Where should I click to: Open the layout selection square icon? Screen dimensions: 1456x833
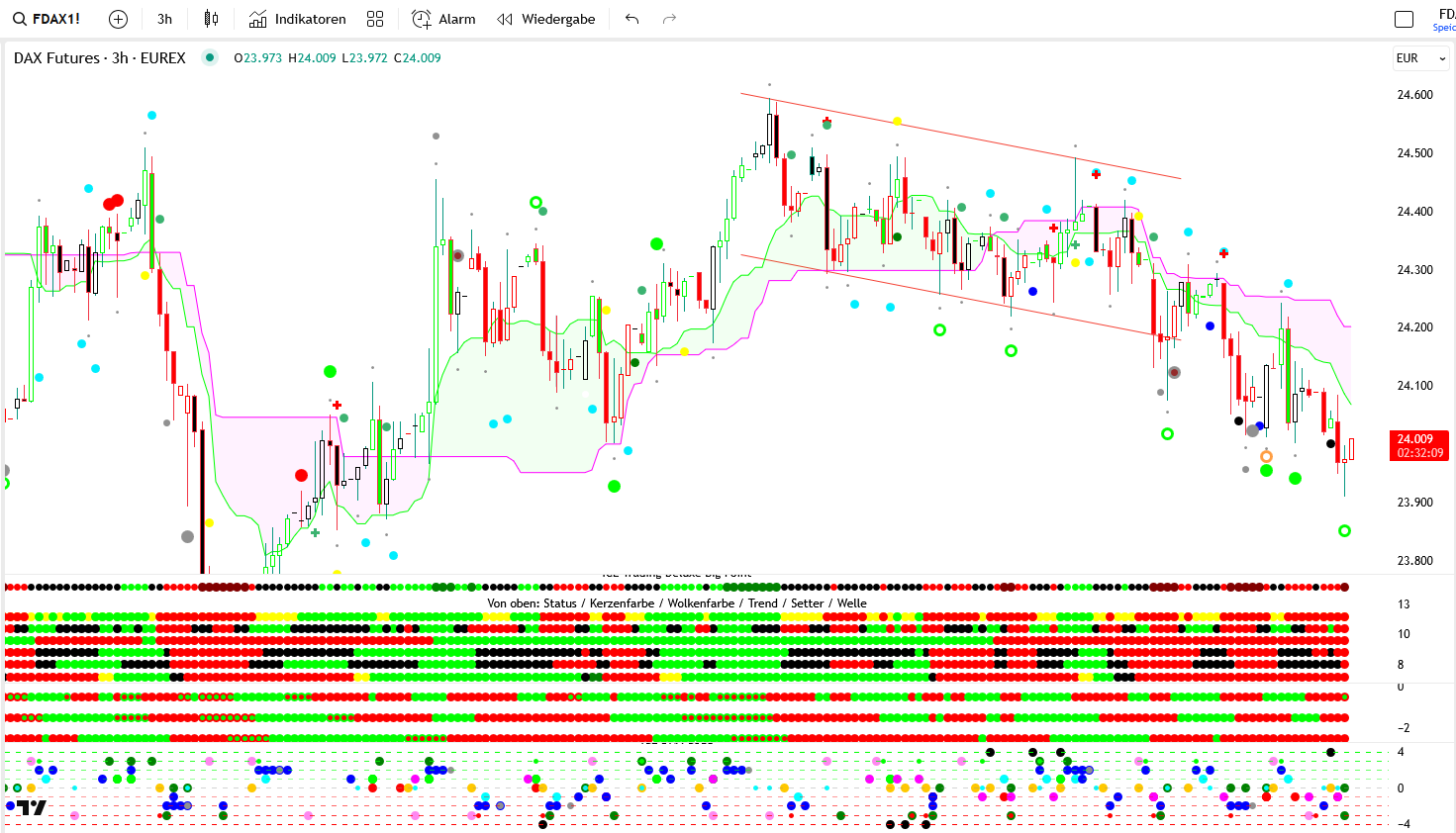(1404, 19)
